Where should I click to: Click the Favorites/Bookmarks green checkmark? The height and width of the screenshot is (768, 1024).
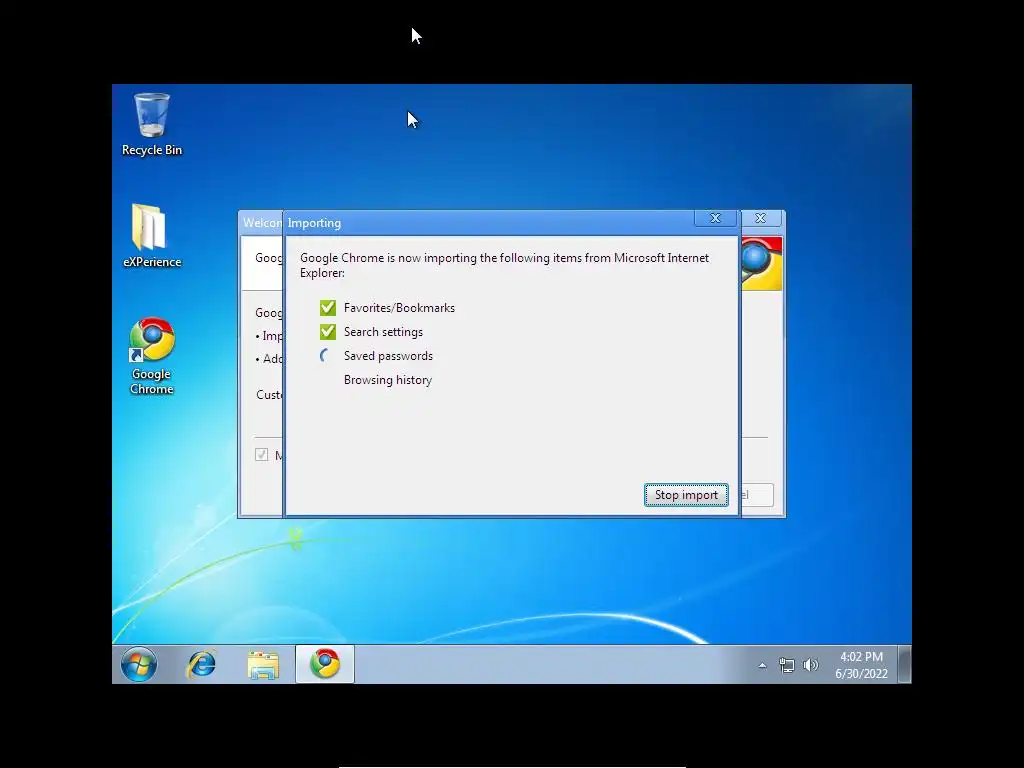tap(328, 308)
